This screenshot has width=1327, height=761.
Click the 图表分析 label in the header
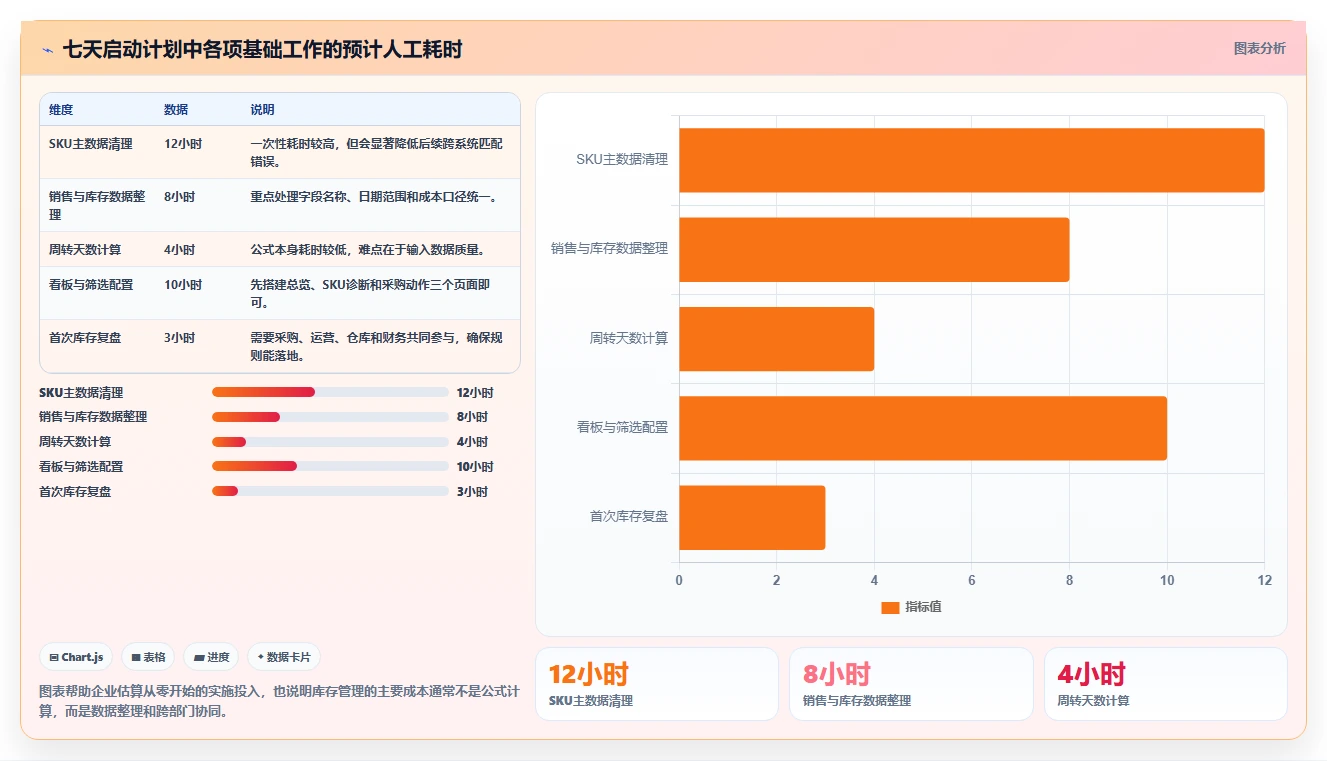1259,48
